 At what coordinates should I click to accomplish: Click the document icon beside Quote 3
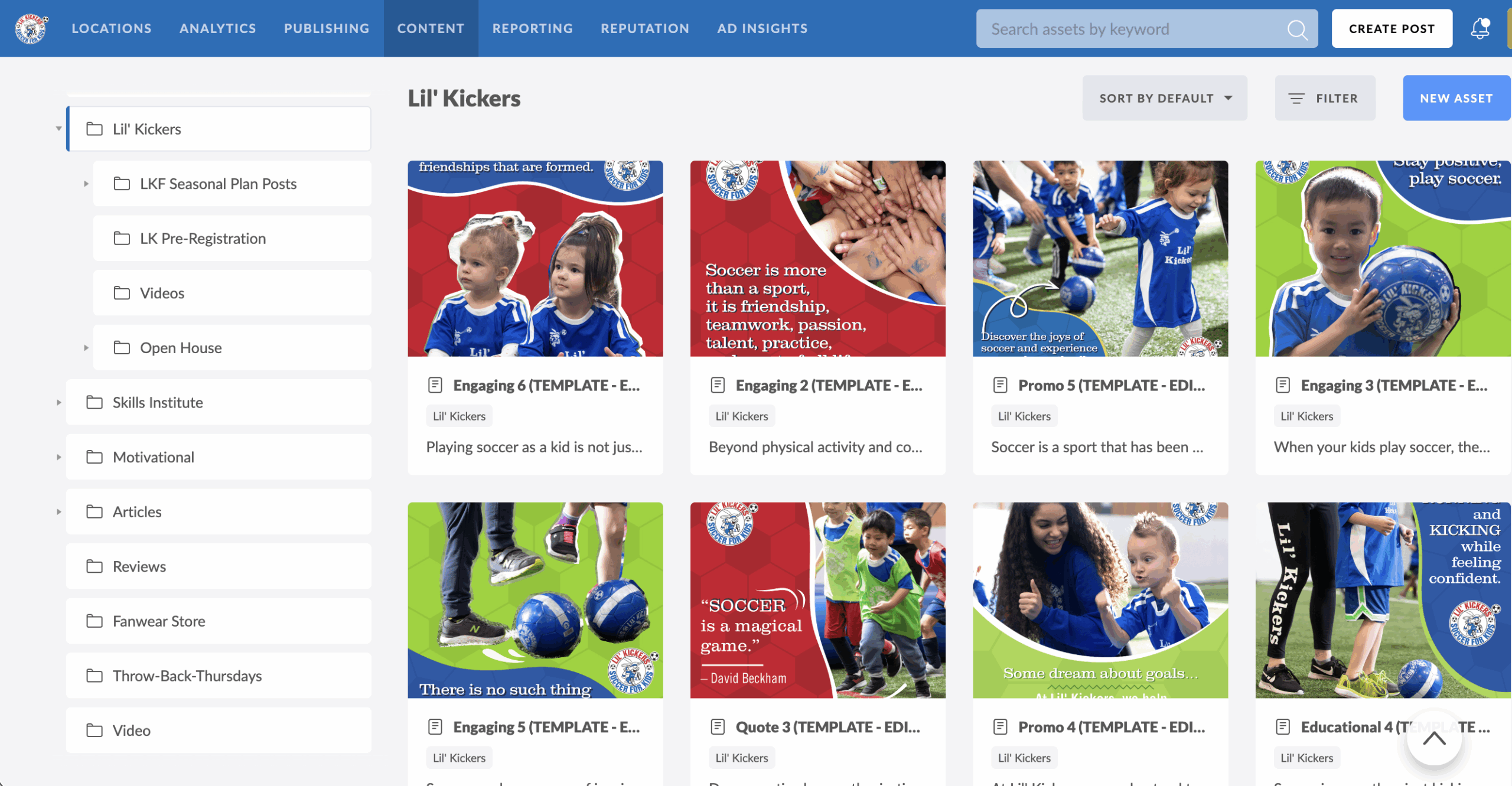pos(718,727)
